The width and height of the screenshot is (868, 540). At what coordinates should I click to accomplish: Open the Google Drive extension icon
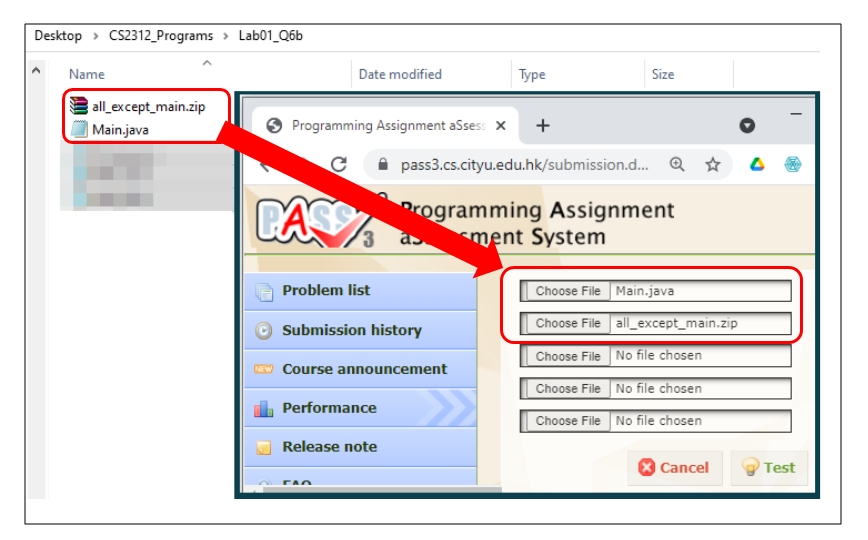point(757,165)
